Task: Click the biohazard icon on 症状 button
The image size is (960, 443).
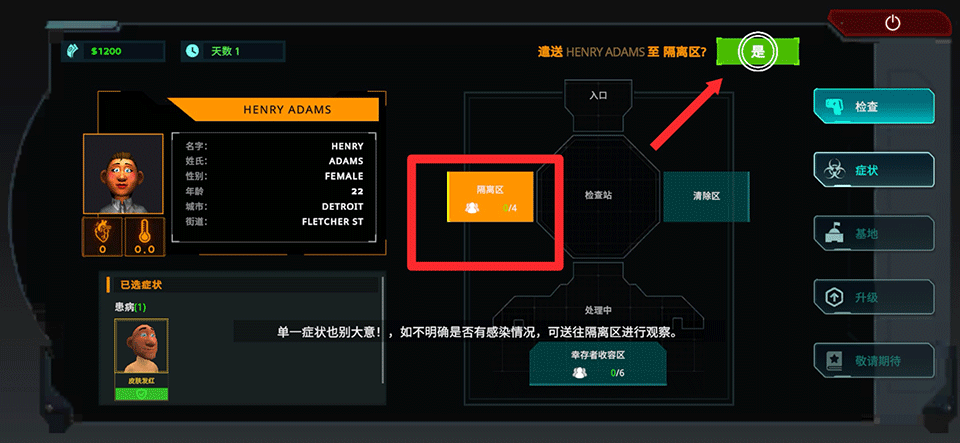Action: pyautogui.click(x=833, y=170)
